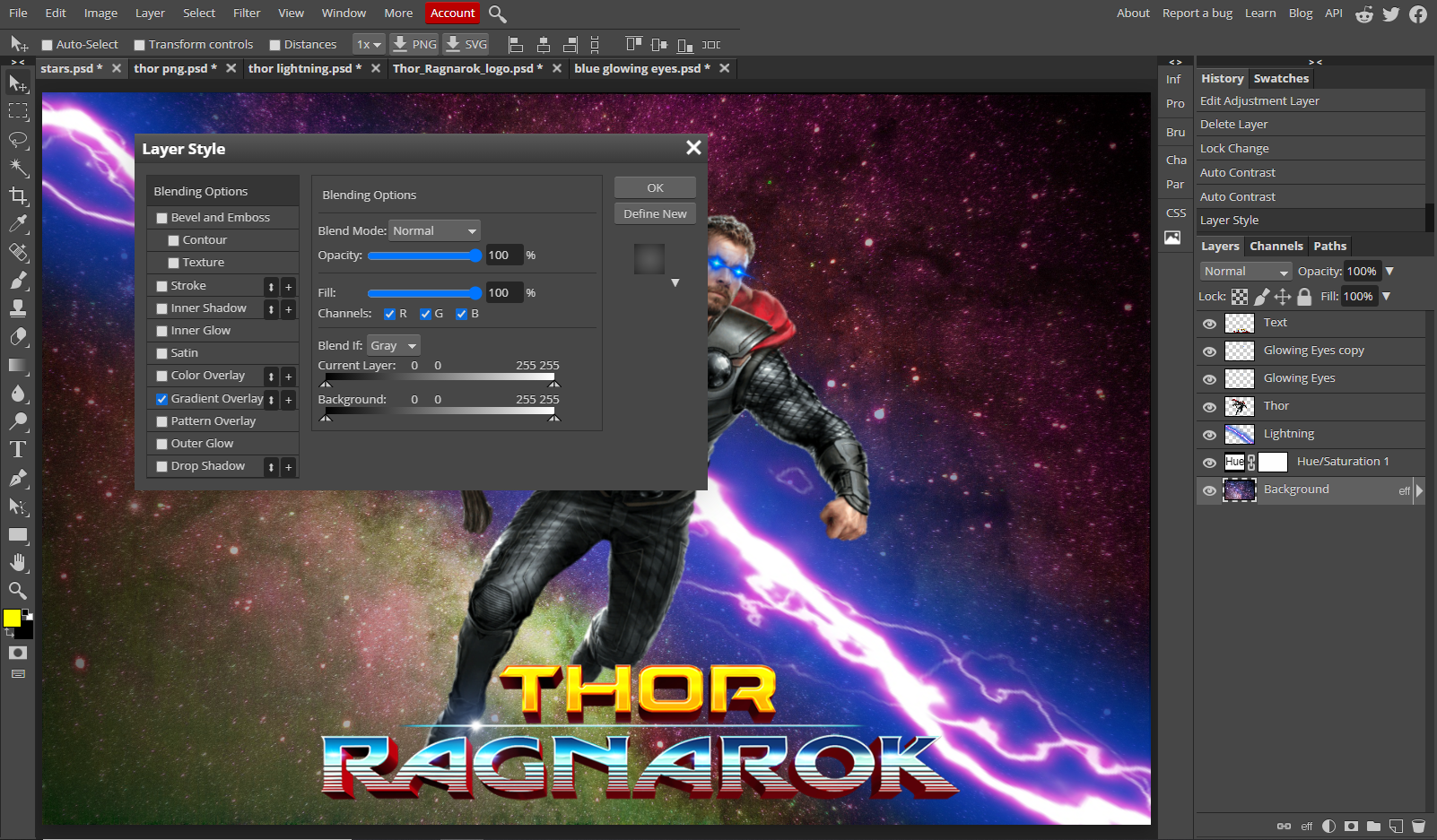Click OK in Layer Style dialog
1437x840 pixels.
tap(655, 188)
